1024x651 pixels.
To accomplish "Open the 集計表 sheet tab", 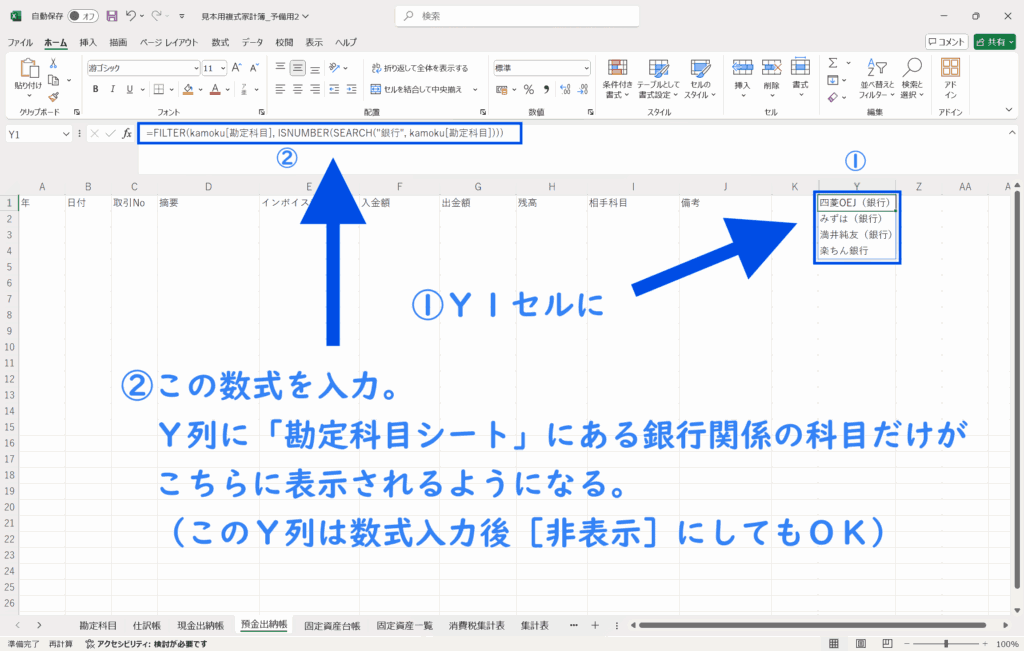I will coord(534,626).
